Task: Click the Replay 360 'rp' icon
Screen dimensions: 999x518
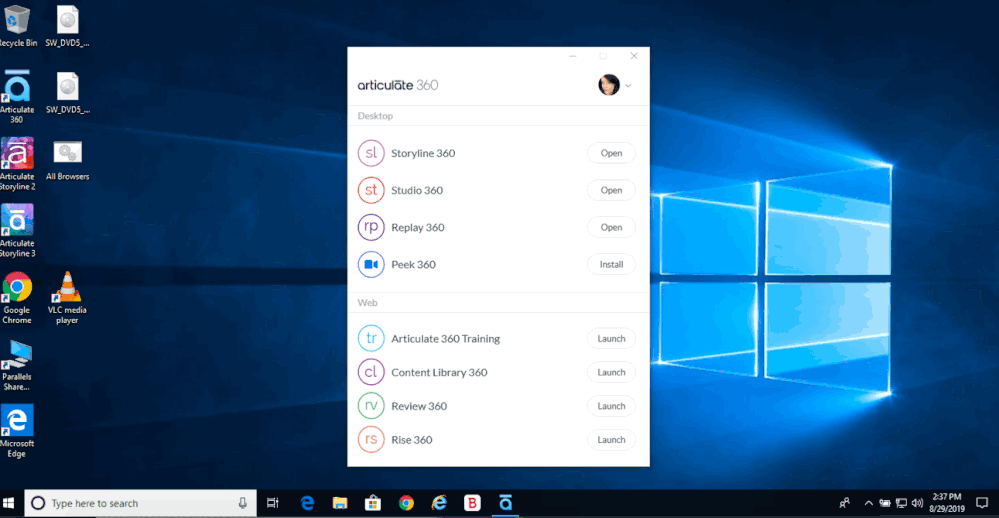Action: click(x=371, y=227)
